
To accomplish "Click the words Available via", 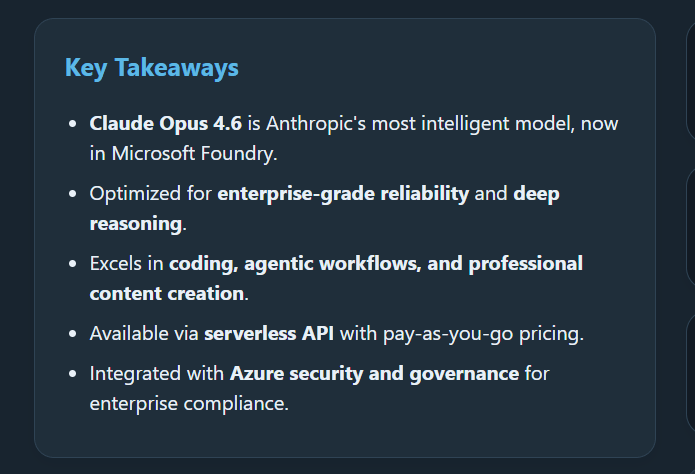I will (144, 334).
